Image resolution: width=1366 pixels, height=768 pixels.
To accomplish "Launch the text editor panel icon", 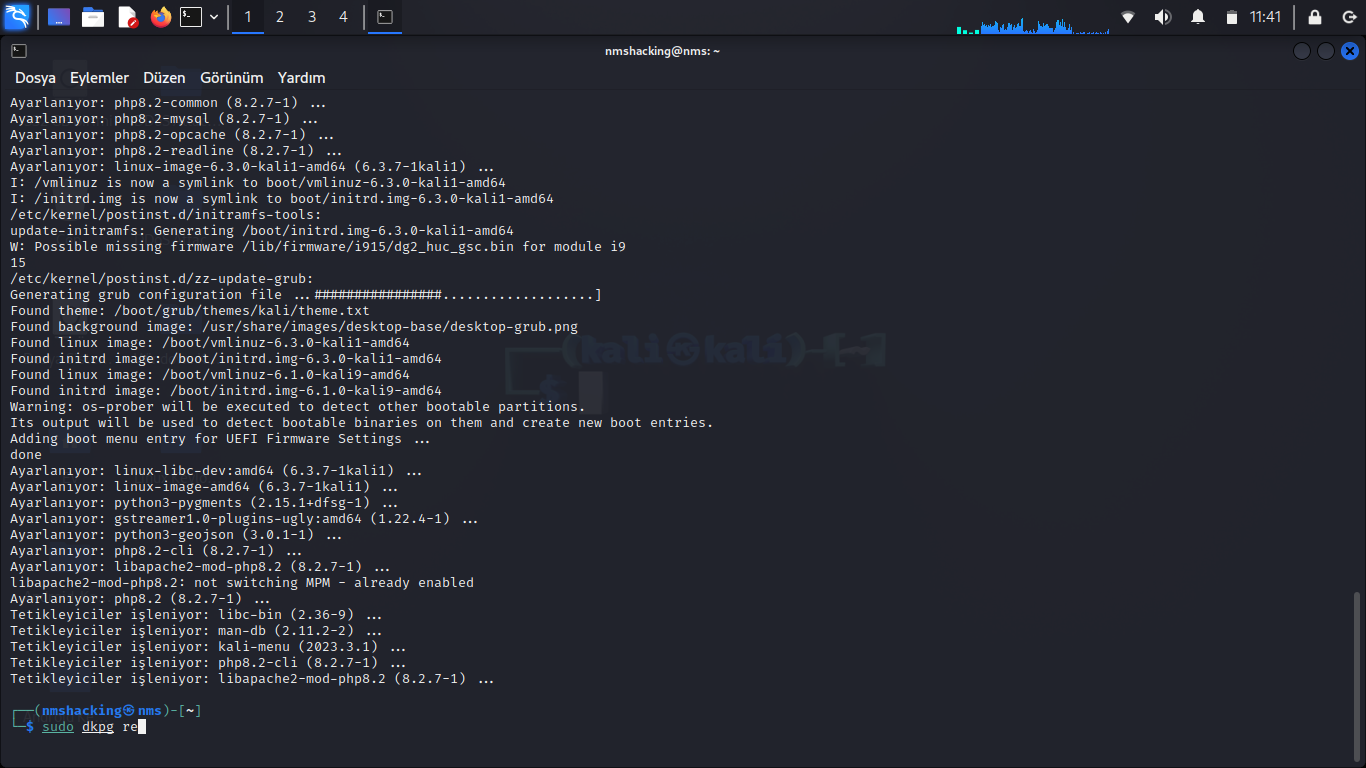I will 127,17.
